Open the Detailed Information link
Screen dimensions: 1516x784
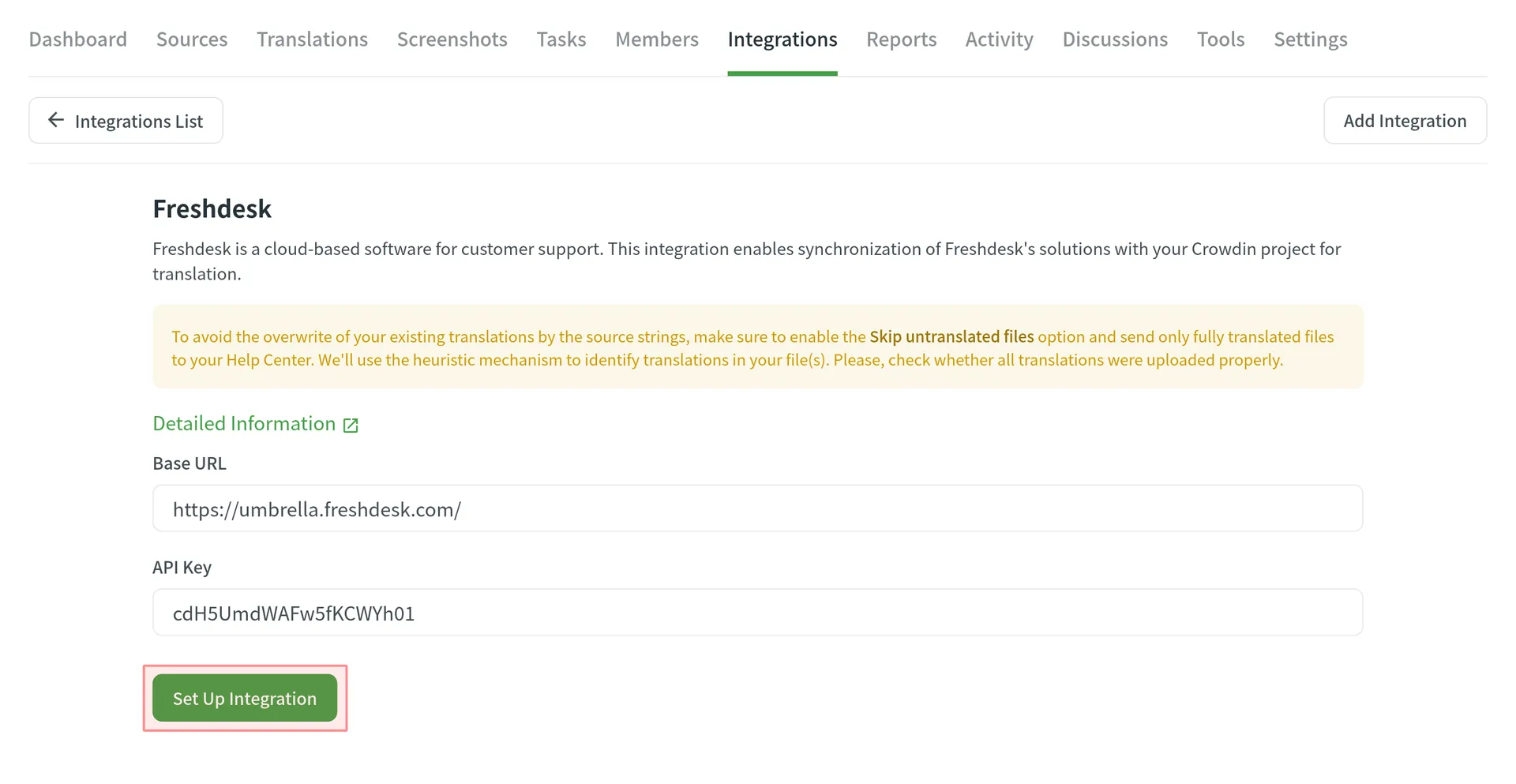click(x=255, y=424)
